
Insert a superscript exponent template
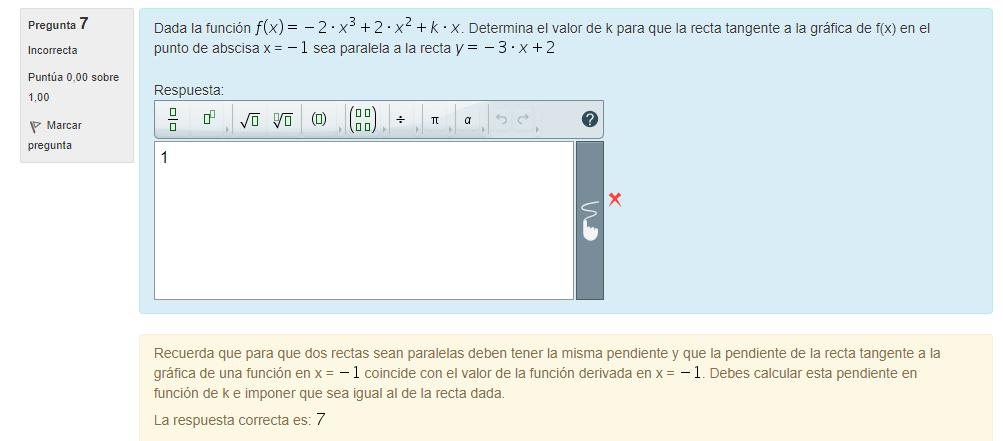(x=208, y=120)
